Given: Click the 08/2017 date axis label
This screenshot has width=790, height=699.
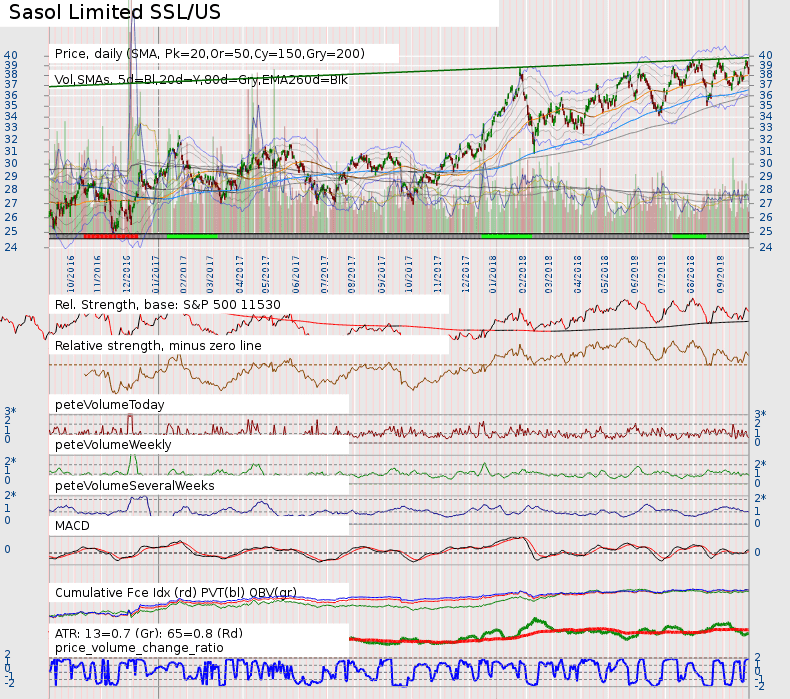Looking at the screenshot, I should [351, 274].
